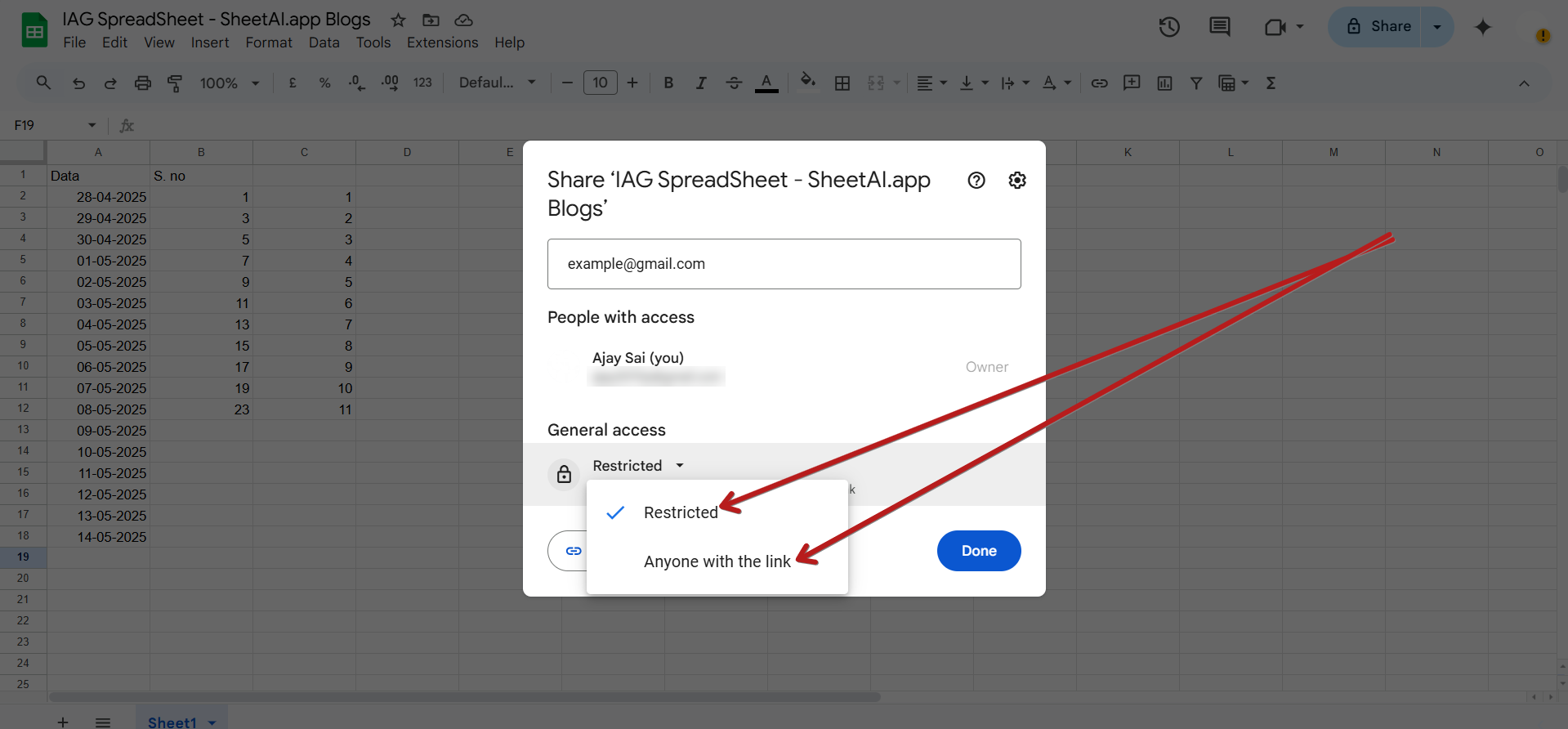This screenshot has height=729, width=1568.
Task: Insert a link from toolbar
Action: 1099,83
